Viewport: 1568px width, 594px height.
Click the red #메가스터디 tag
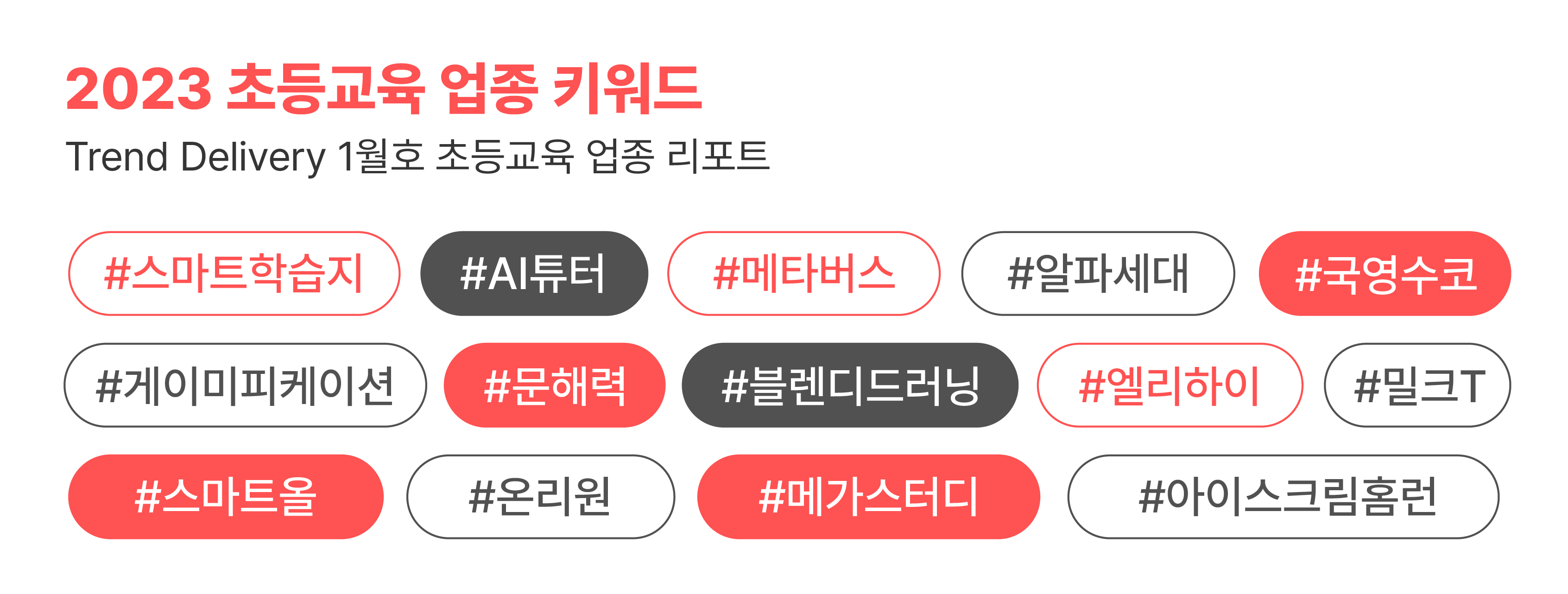pos(869,497)
